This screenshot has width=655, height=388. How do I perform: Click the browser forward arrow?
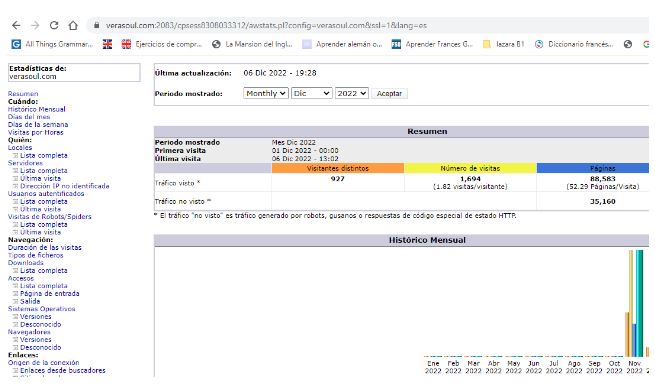click(x=35, y=25)
